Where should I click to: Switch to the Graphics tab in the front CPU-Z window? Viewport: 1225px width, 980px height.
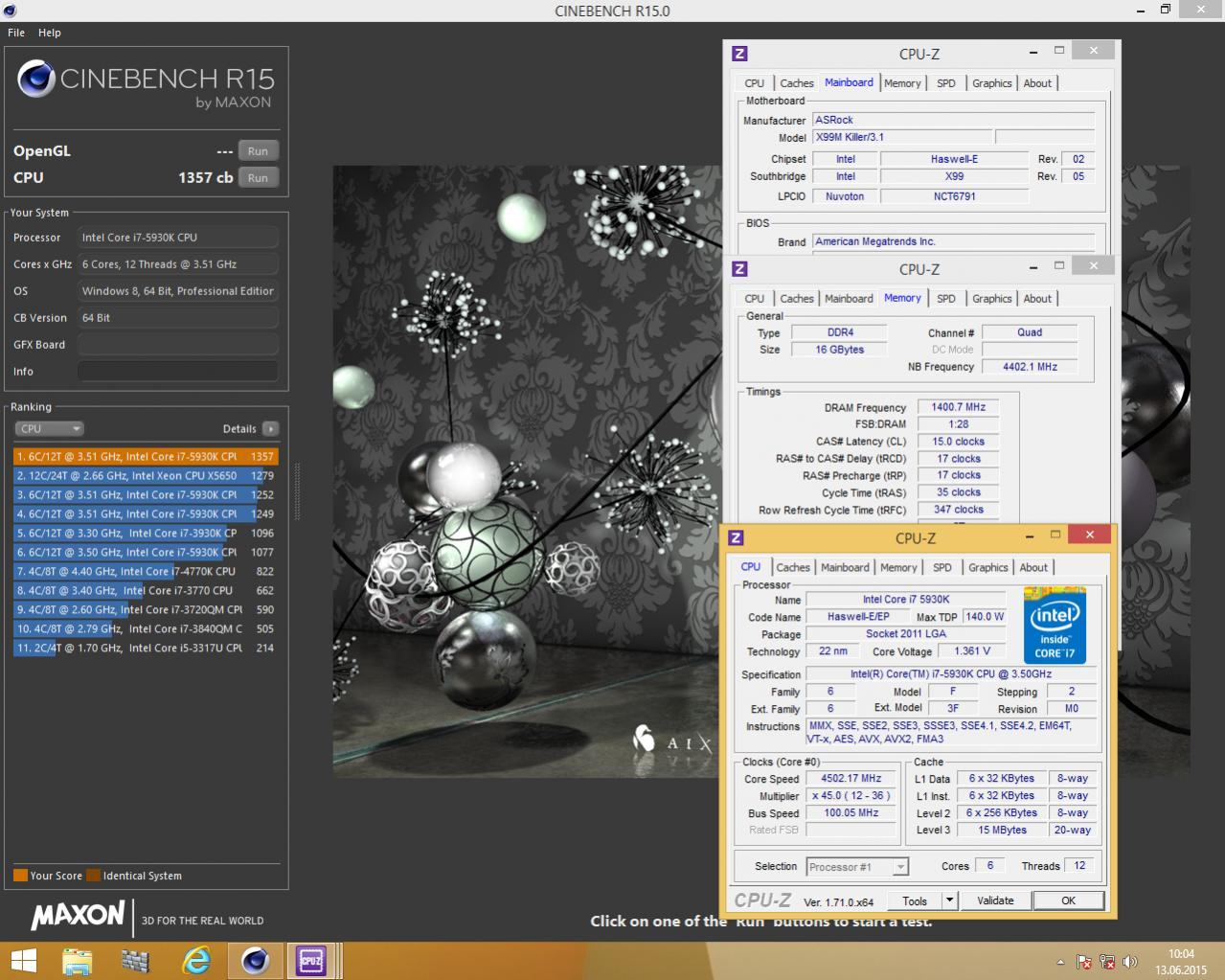pos(987,568)
